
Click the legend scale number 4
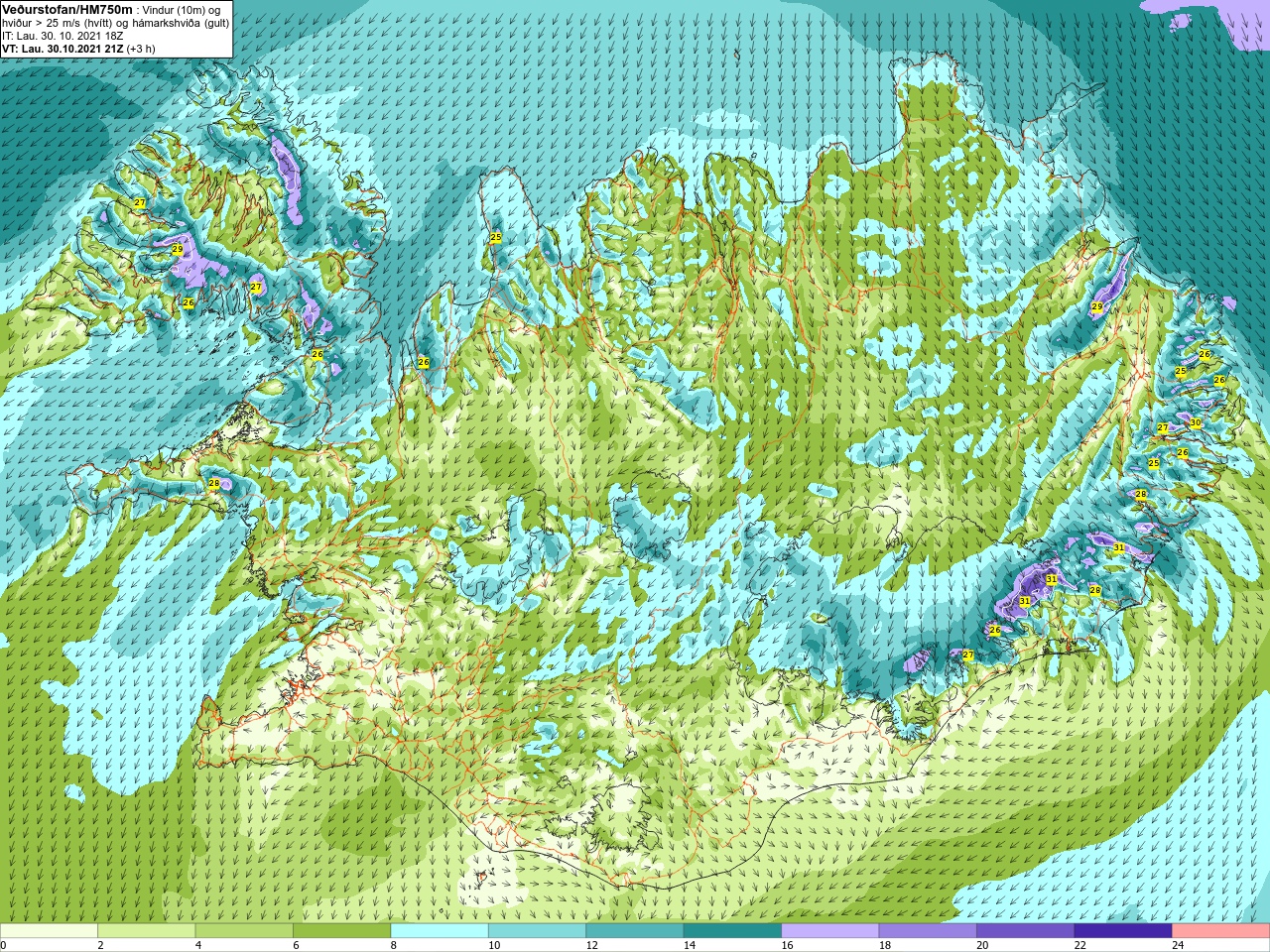[x=198, y=945]
